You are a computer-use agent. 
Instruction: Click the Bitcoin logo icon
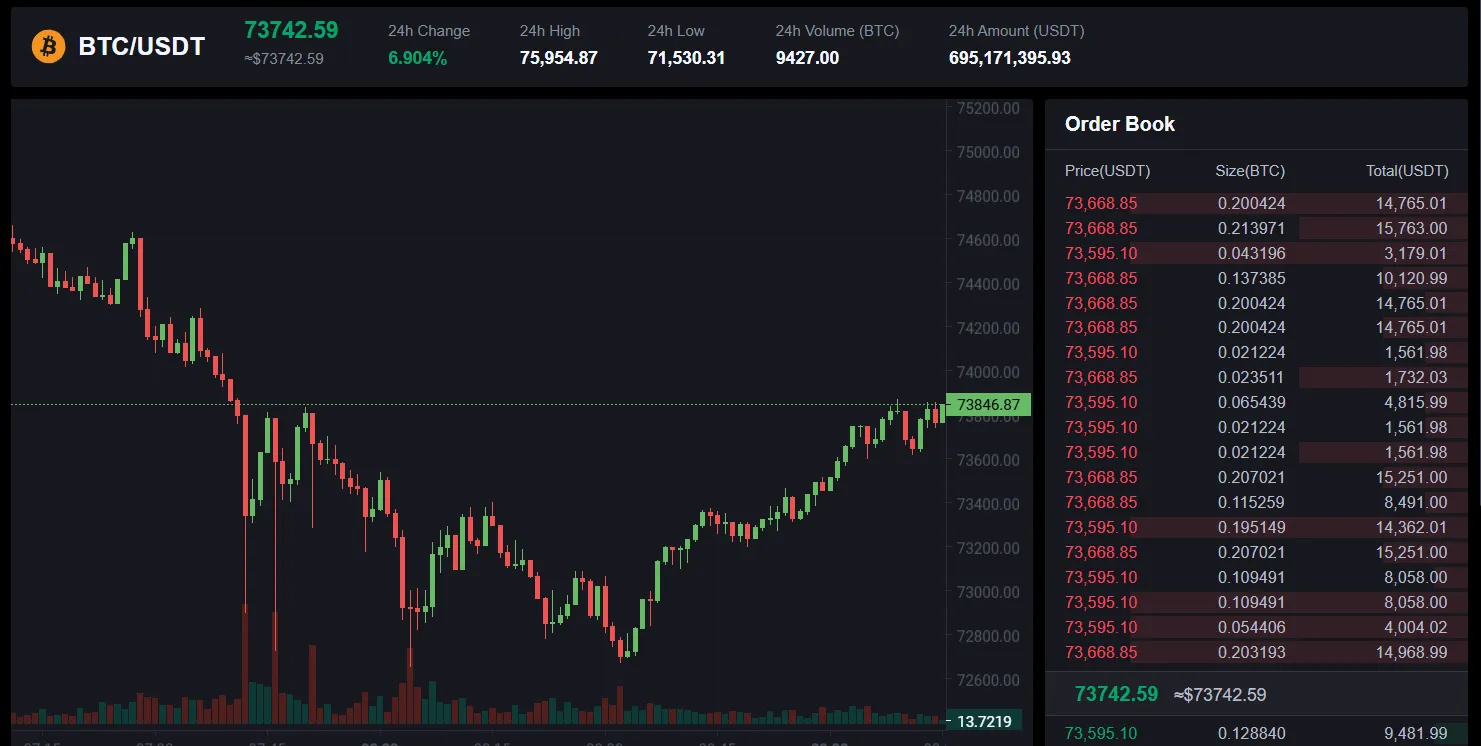click(x=48, y=46)
